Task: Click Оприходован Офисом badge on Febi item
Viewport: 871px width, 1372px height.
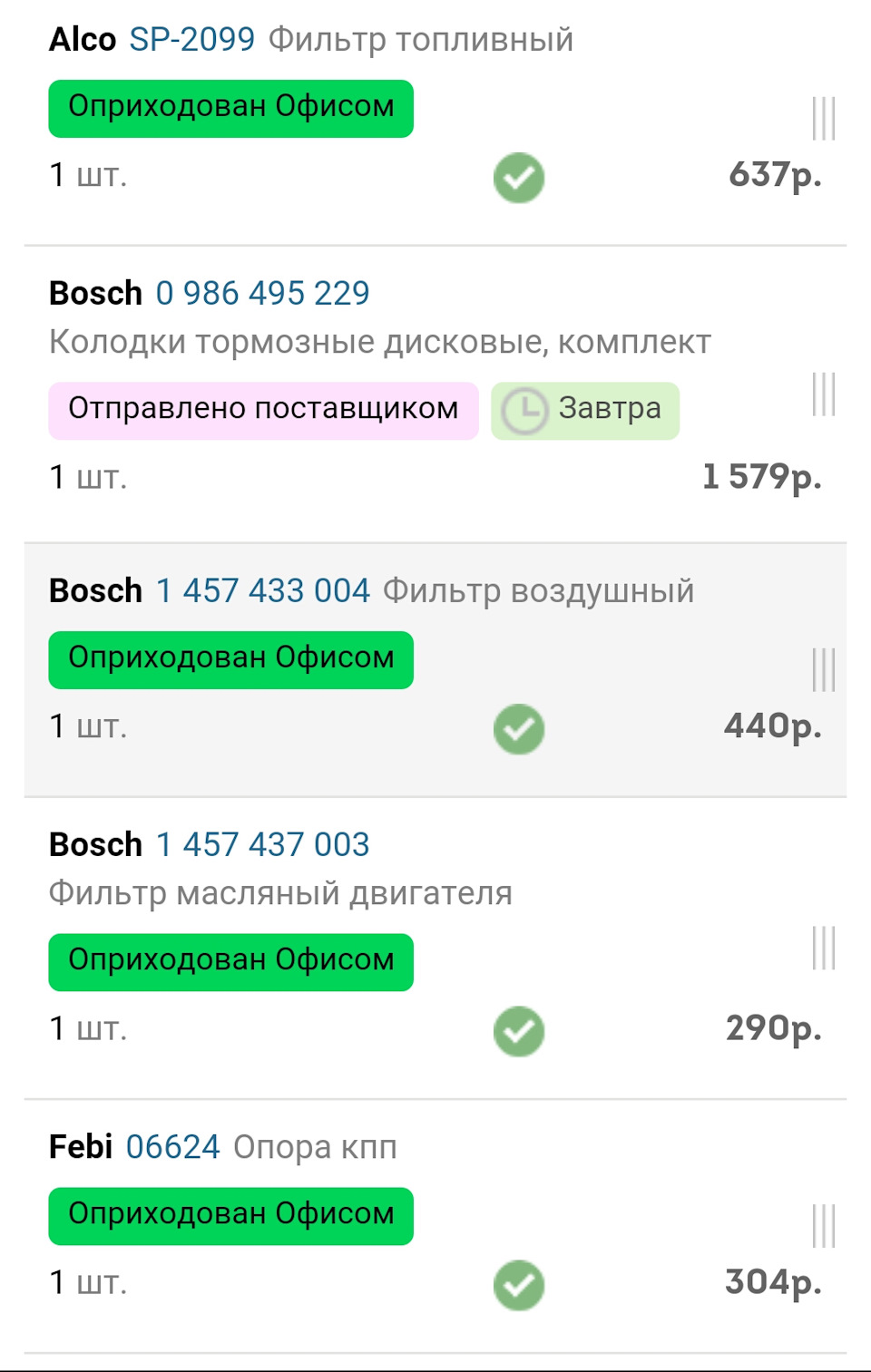Action: 231,1216
